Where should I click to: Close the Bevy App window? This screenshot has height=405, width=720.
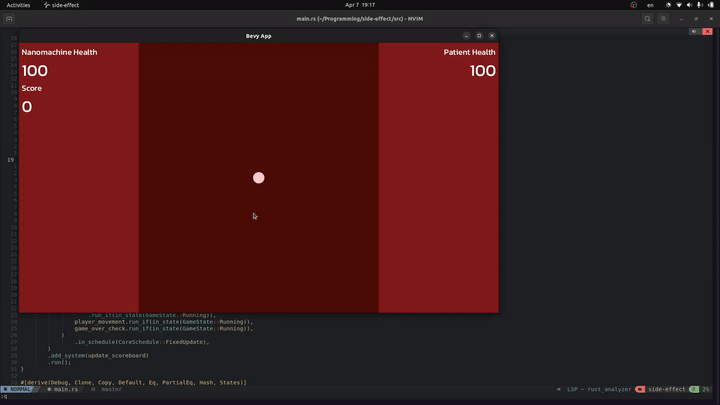tap(492, 36)
